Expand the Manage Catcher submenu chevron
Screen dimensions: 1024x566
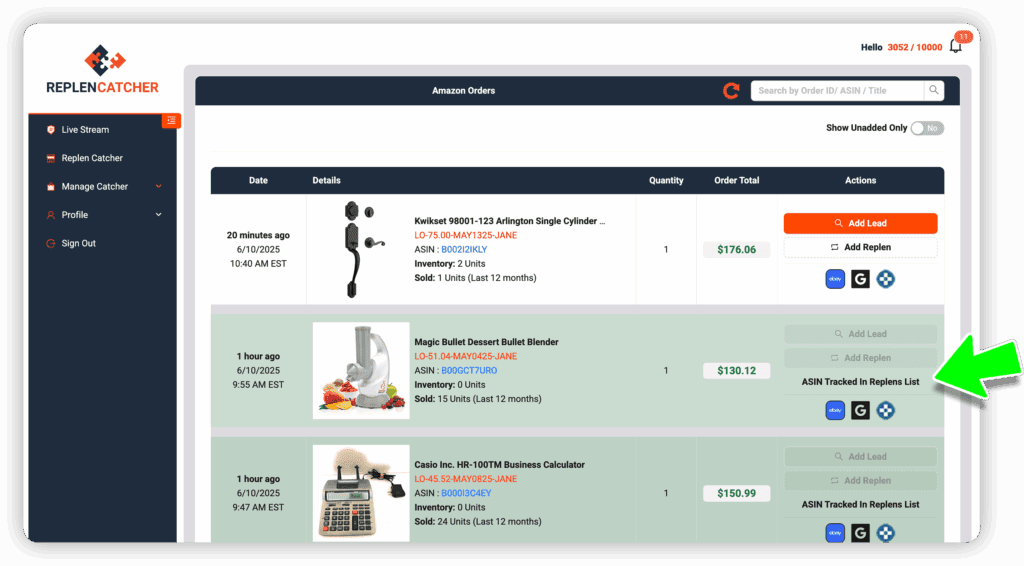point(159,187)
